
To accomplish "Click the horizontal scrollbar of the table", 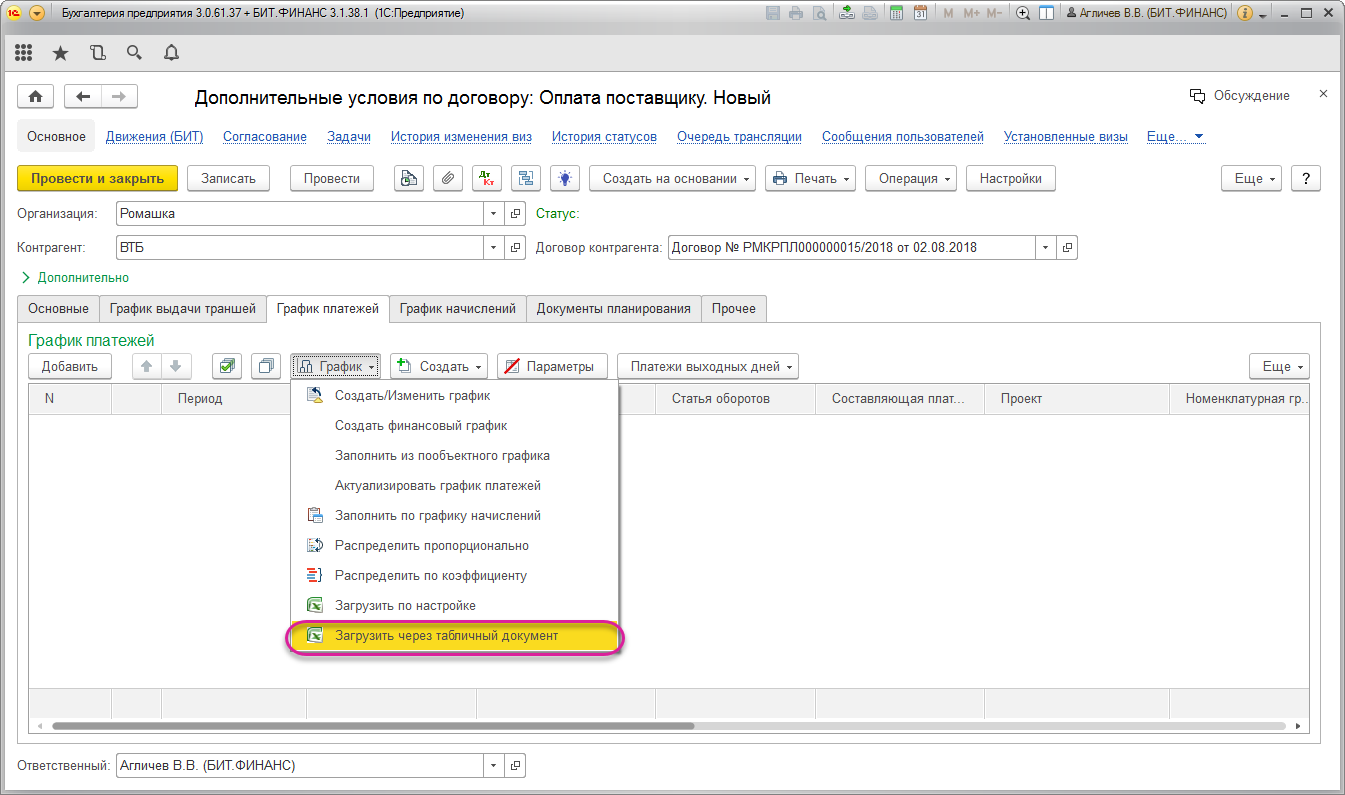I will pos(373,726).
